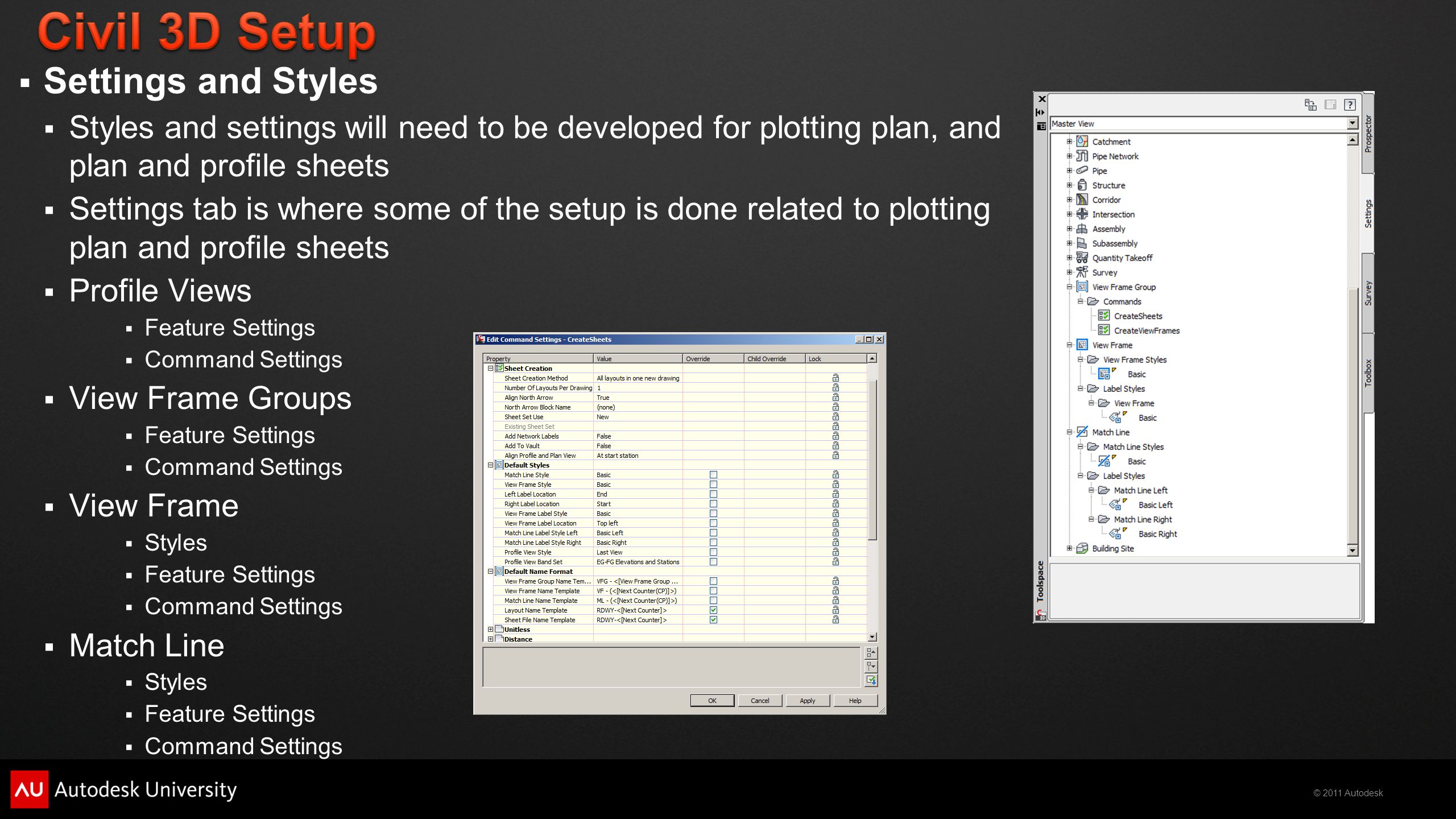
Task: Select the Assembly icon
Action: [1082, 229]
